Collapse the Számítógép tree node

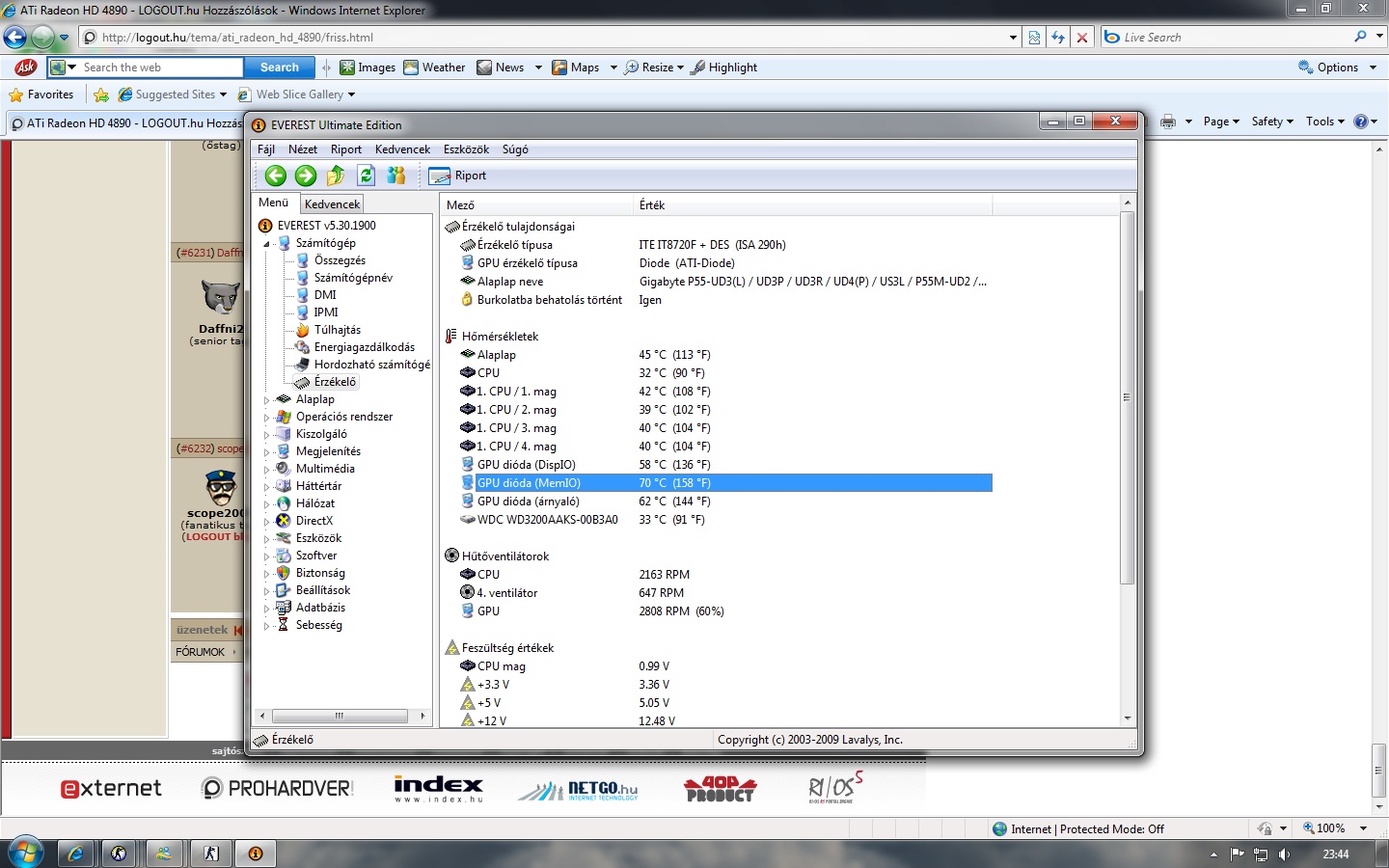point(267,244)
